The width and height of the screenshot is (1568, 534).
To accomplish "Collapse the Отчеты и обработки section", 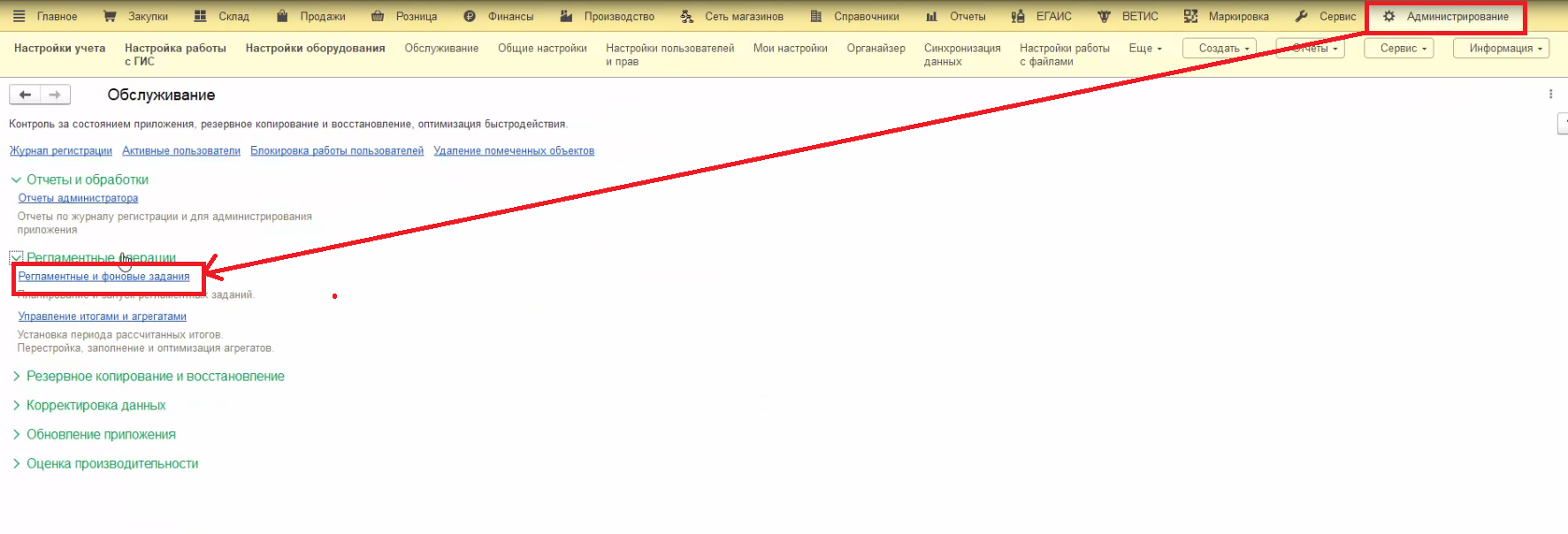I will tap(16, 179).
